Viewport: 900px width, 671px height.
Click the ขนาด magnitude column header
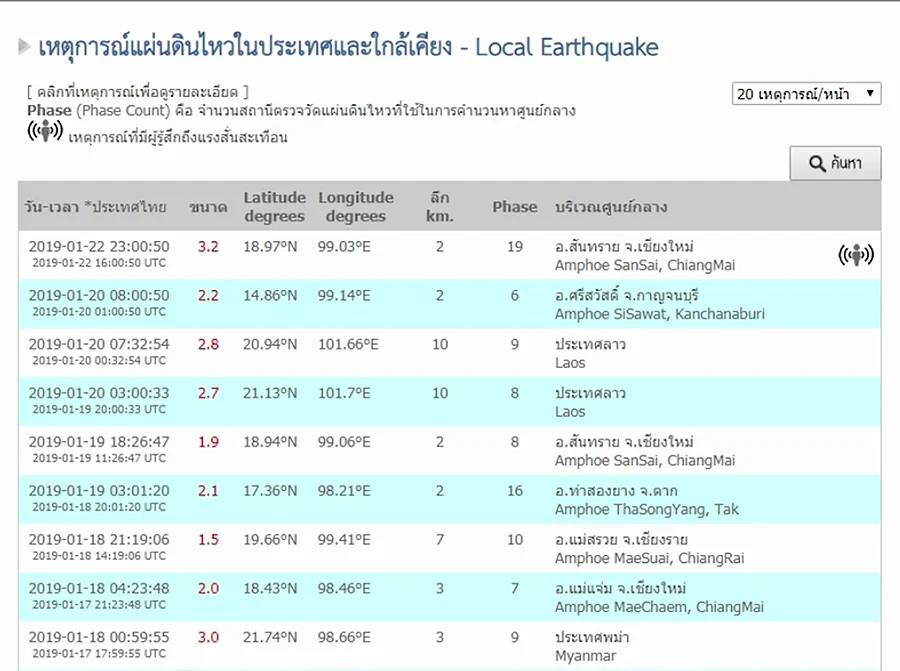pos(208,207)
